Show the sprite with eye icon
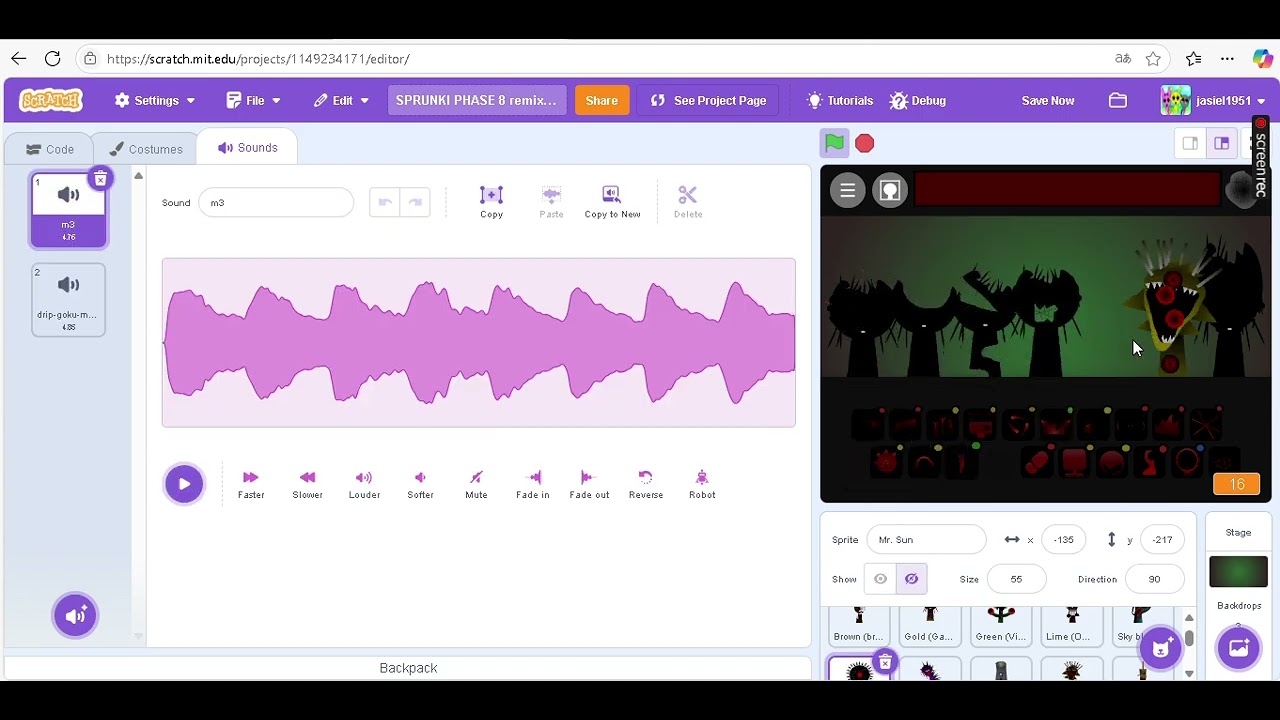Image resolution: width=1280 pixels, height=720 pixels. pyautogui.click(x=880, y=579)
